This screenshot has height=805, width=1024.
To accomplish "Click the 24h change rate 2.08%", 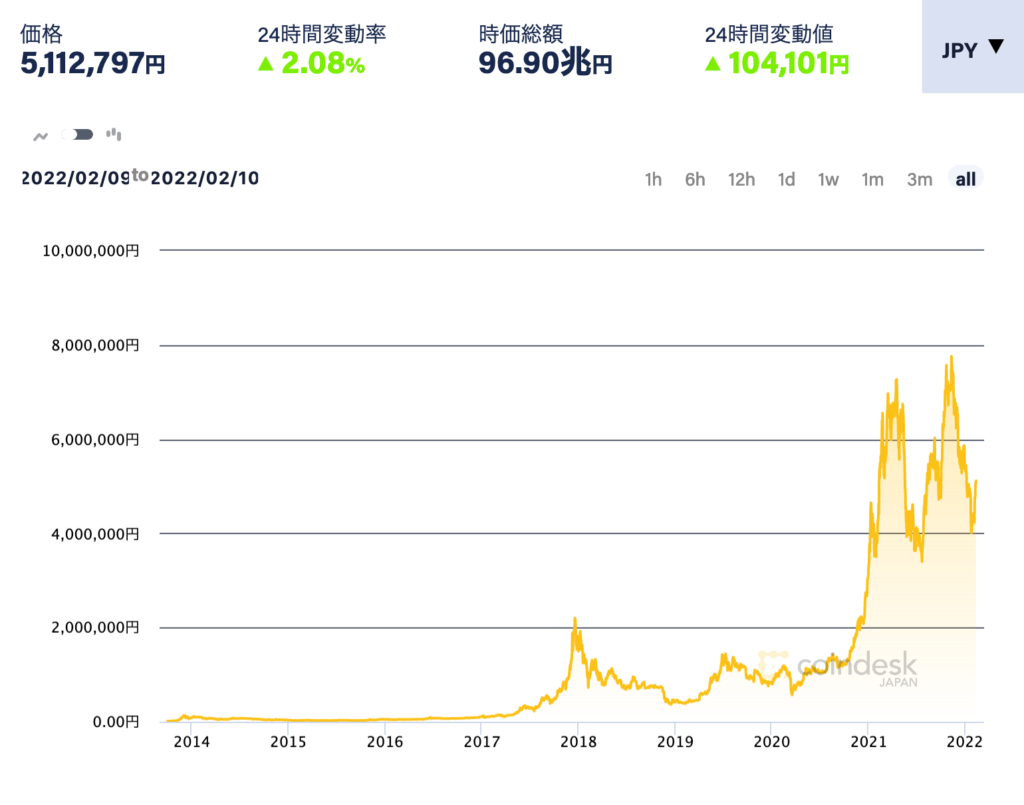I will [323, 63].
